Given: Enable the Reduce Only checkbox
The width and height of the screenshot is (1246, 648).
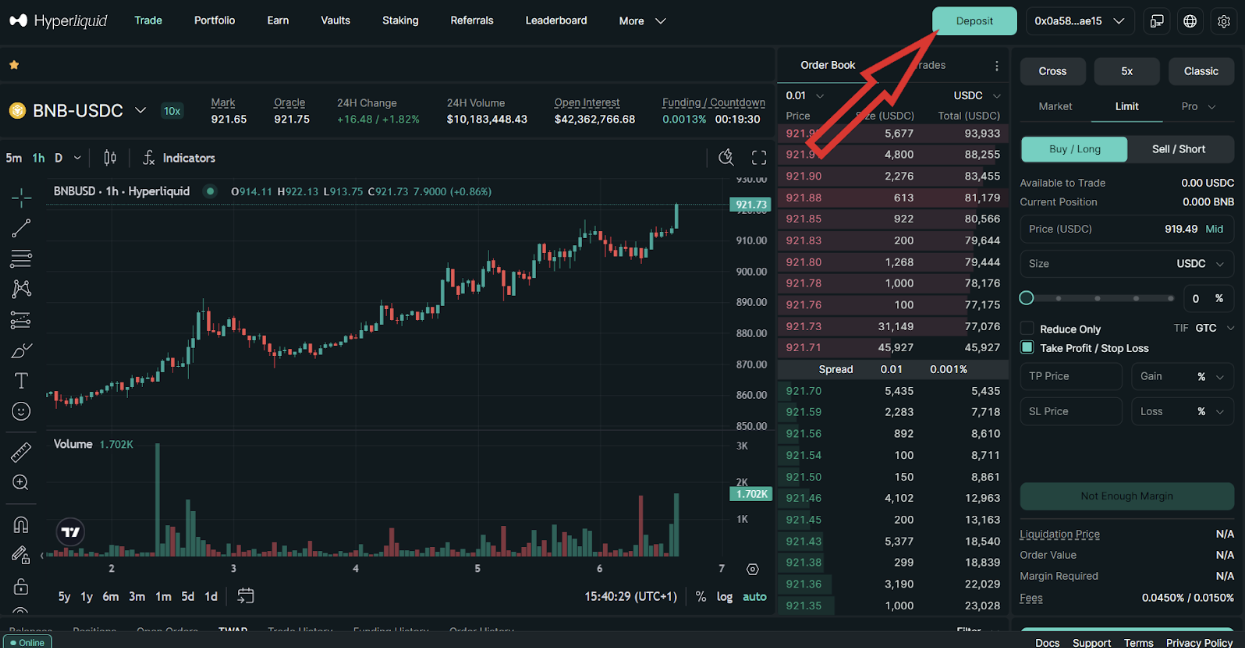Looking at the screenshot, I should point(1027,329).
